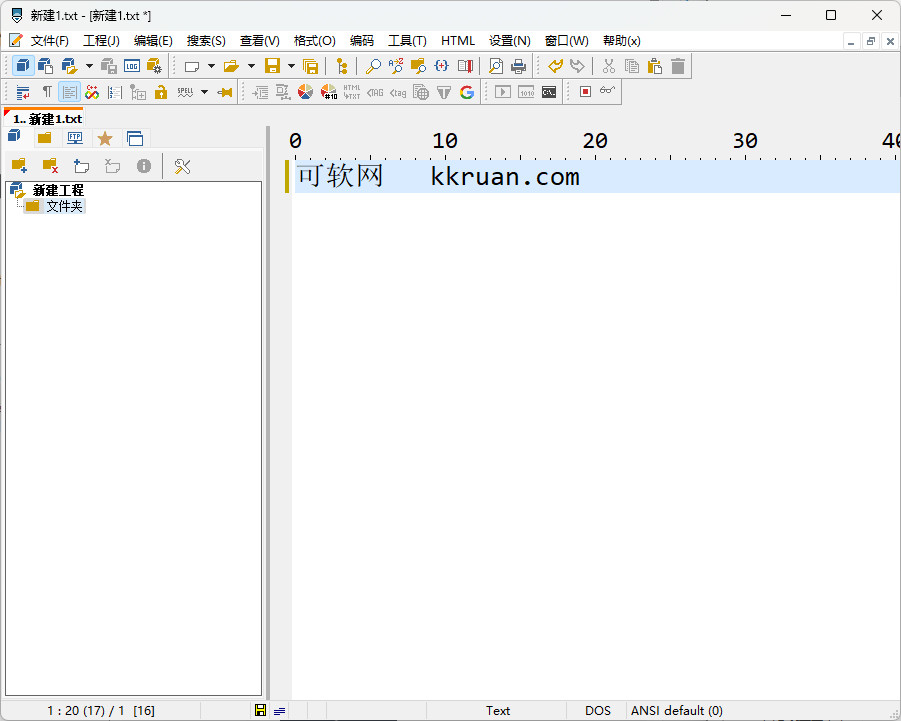Click the red macro record button
This screenshot has width=901, height=721.
click(585, 91)
